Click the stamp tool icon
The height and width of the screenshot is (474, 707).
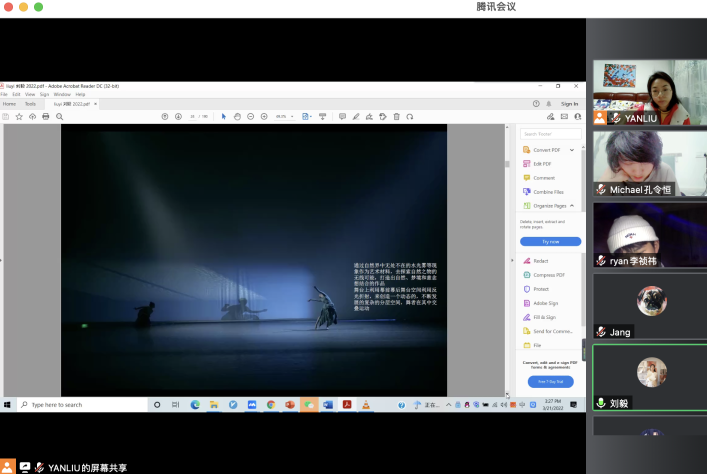383,116
